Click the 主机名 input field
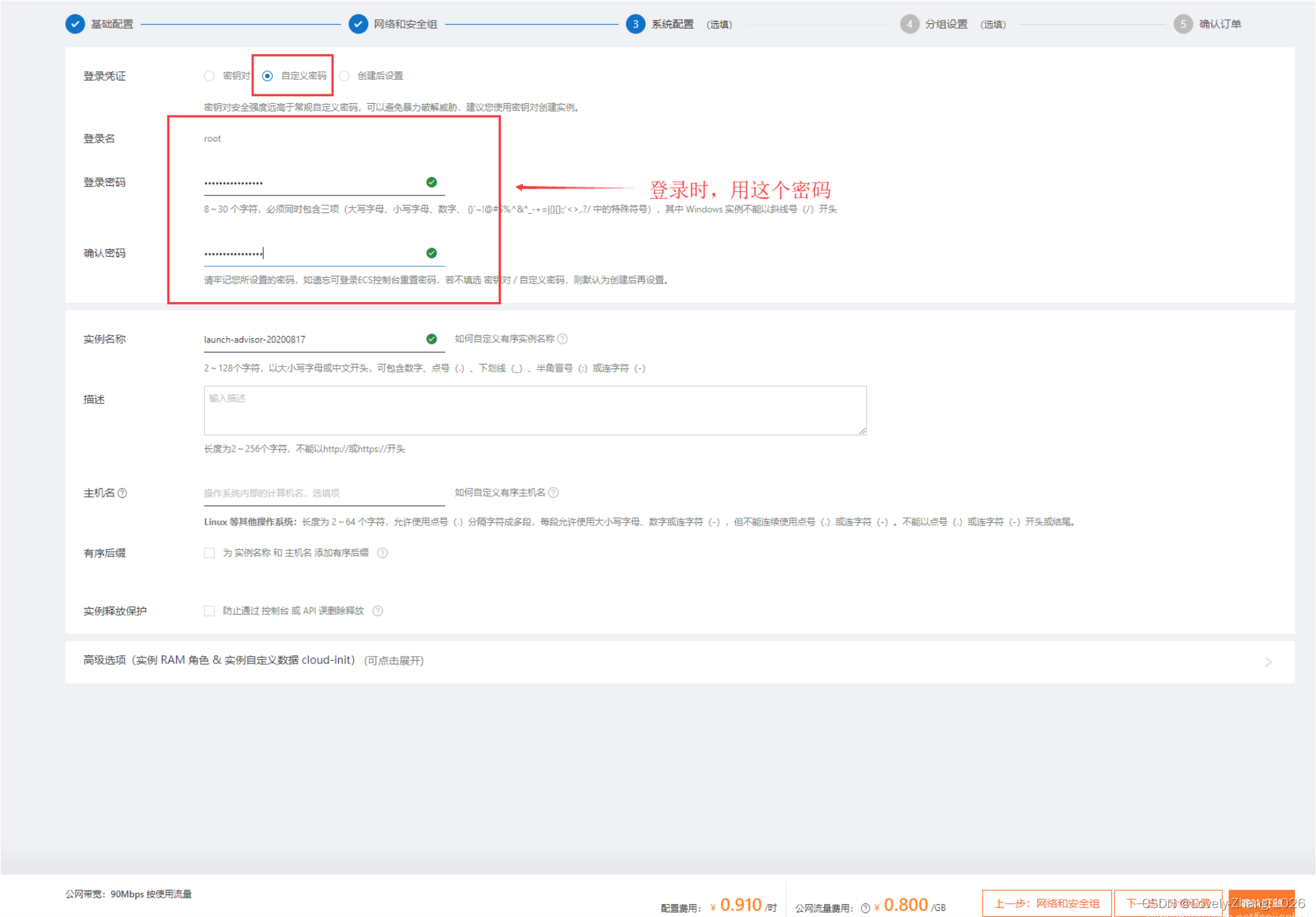Viewport: 1316px width, 917px height. pyautogui.click(x=324, y=493)
